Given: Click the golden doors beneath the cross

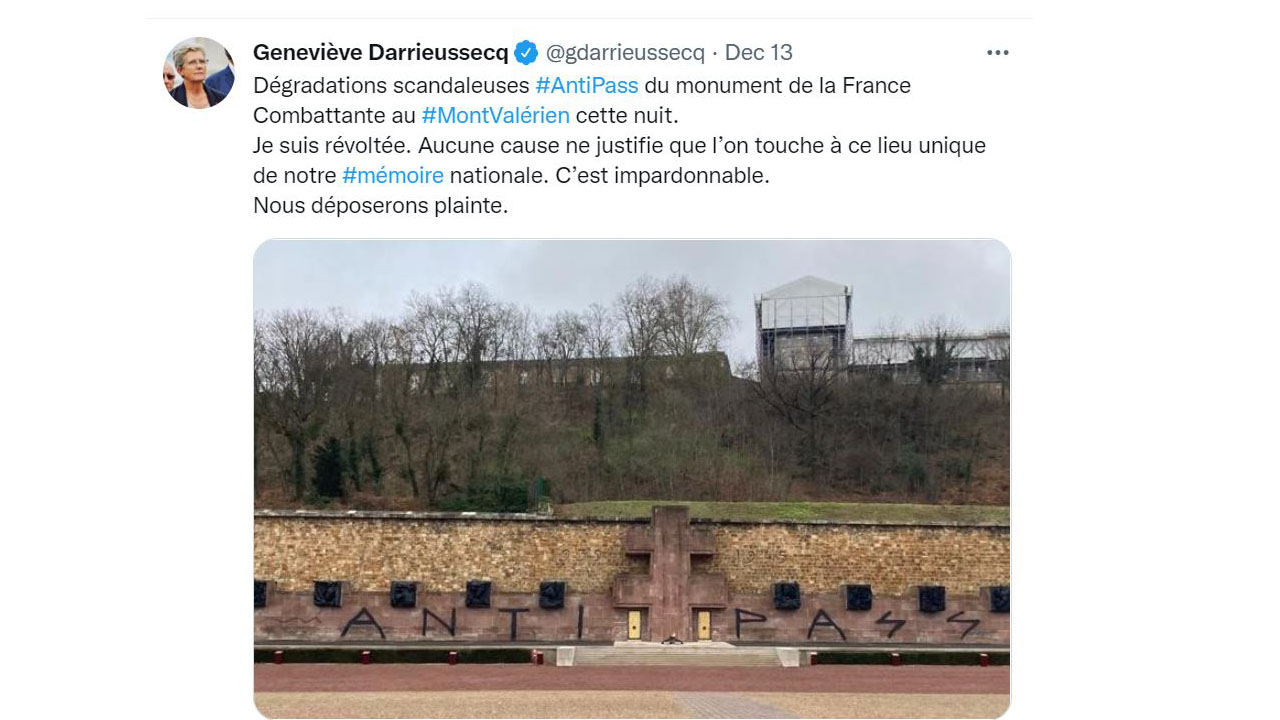Looking at the screenshot, I should [x=669, y=624].
